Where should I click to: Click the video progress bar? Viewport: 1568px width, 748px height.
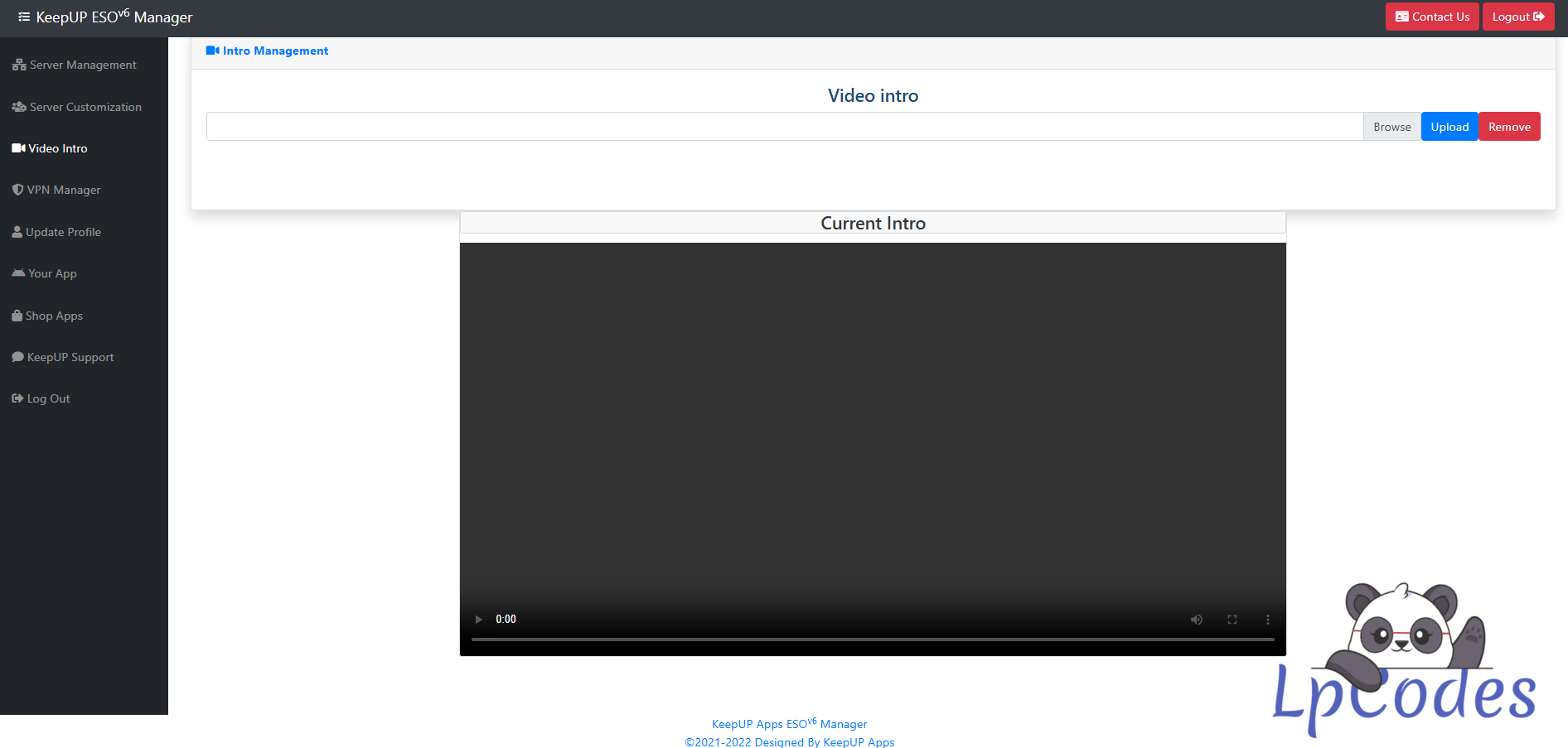(x=872, y=639)
